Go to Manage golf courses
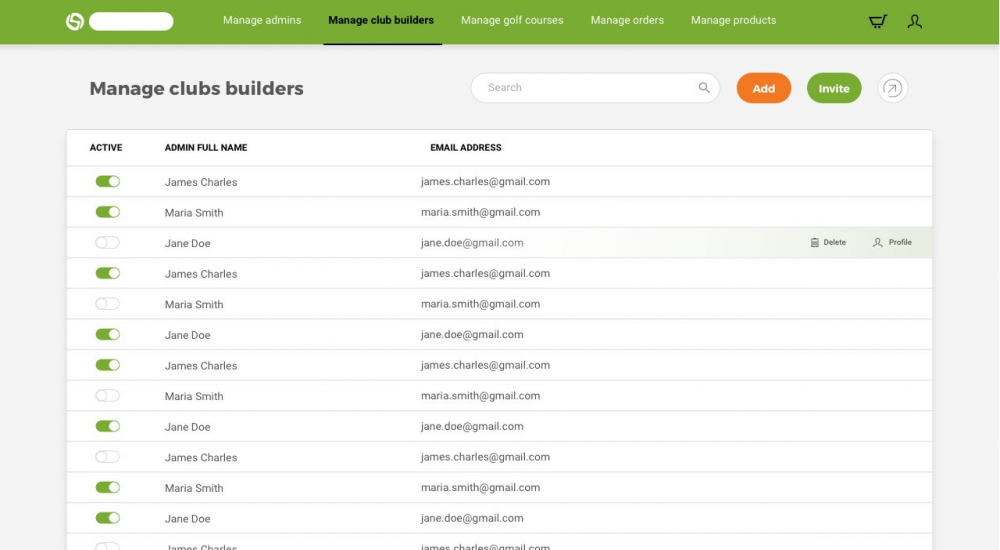 point(512,20)
